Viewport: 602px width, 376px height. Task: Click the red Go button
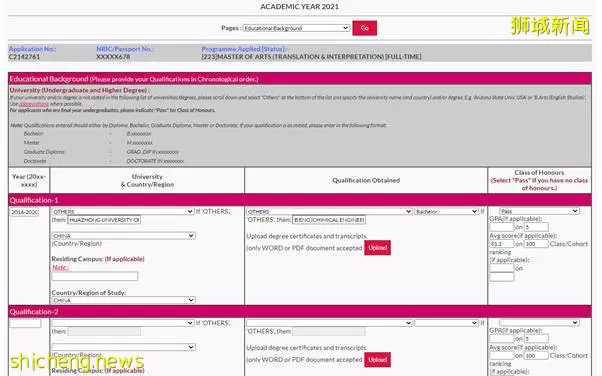364,28
